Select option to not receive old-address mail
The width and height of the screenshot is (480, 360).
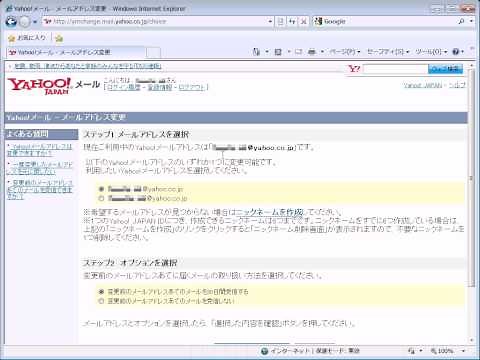pos(101,301)
